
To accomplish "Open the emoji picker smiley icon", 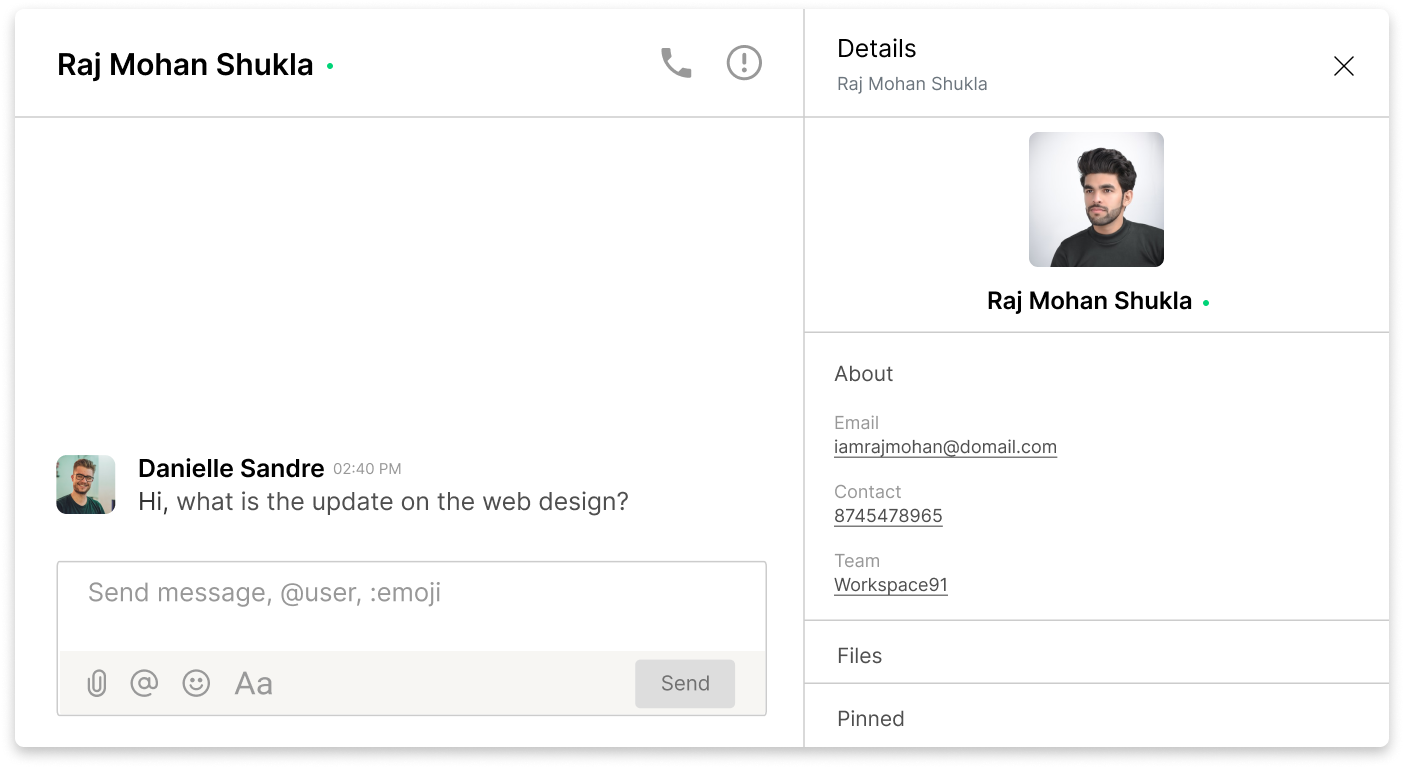I will (x=196, y=683).
